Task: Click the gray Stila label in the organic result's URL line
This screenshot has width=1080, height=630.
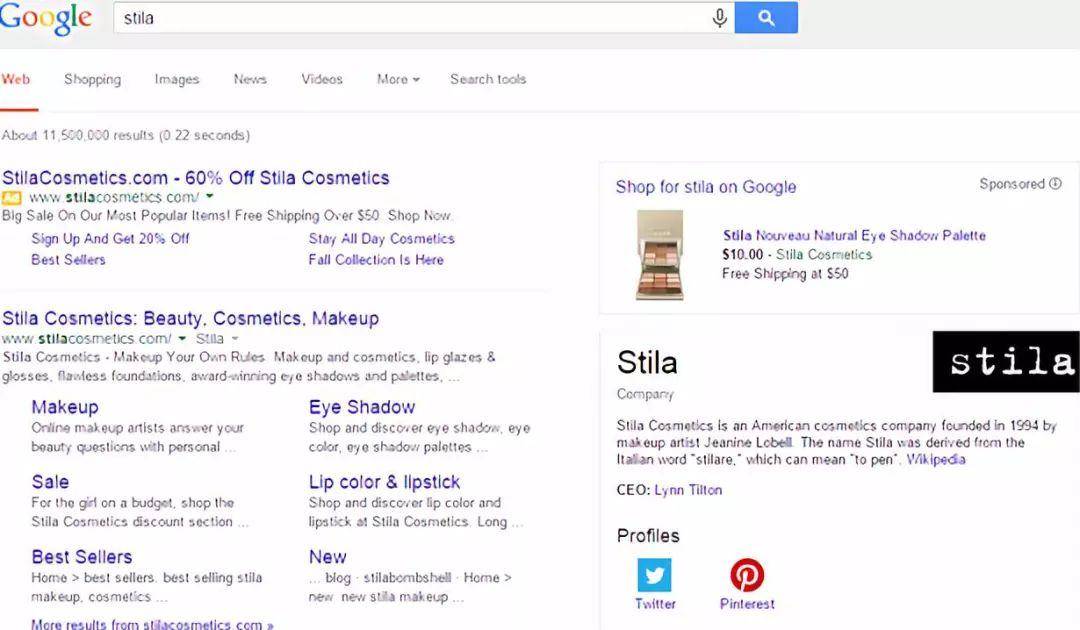Action: 209,338
